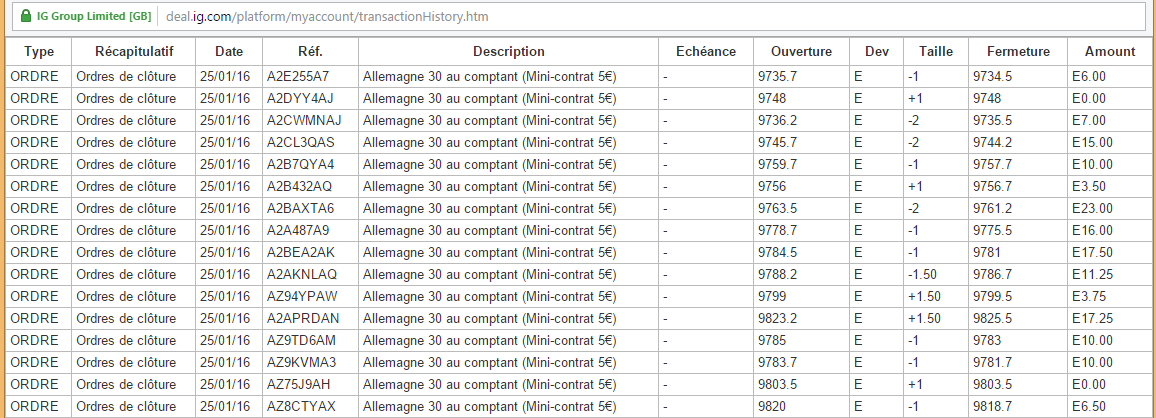Screen dimensions: 1156x418
Task: Click reference AZ8CTYAX in last row
Action: [301, 406]
